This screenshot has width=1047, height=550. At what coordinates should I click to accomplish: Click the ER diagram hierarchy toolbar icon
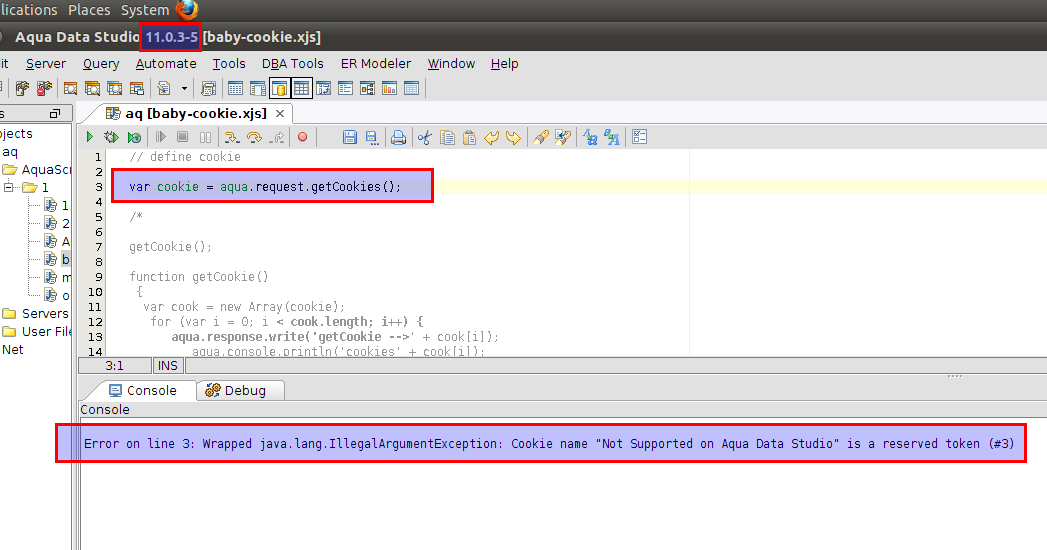(367, 88)
